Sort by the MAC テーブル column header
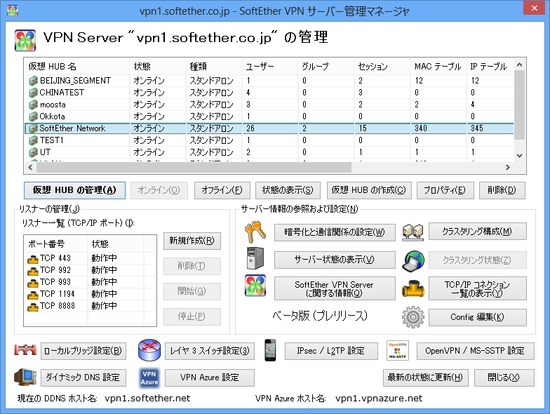 pyautogui.click(x=438, y=66)
